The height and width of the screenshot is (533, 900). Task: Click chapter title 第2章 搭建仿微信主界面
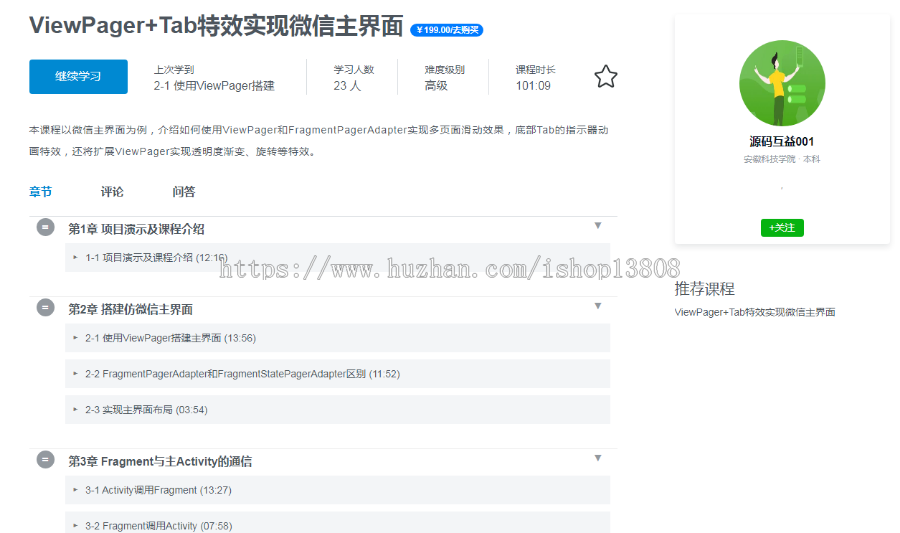130,309
